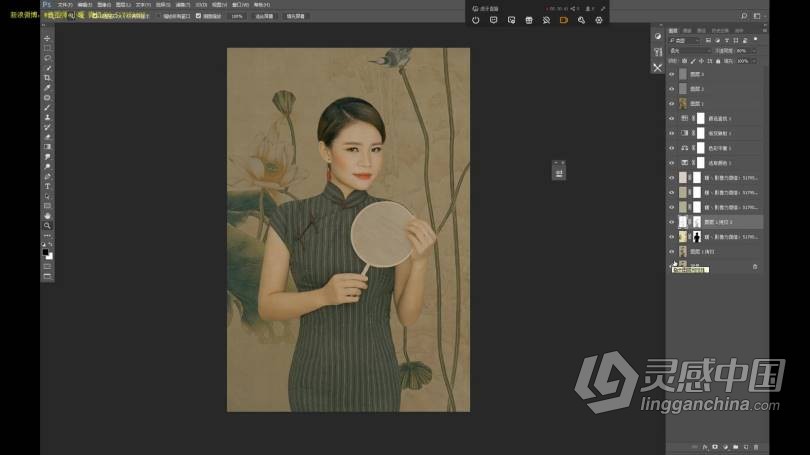Viewport: 810px width, 455px height.
Task: Click the 填充屏幕 fill screen button
Action: click(295, 16)
